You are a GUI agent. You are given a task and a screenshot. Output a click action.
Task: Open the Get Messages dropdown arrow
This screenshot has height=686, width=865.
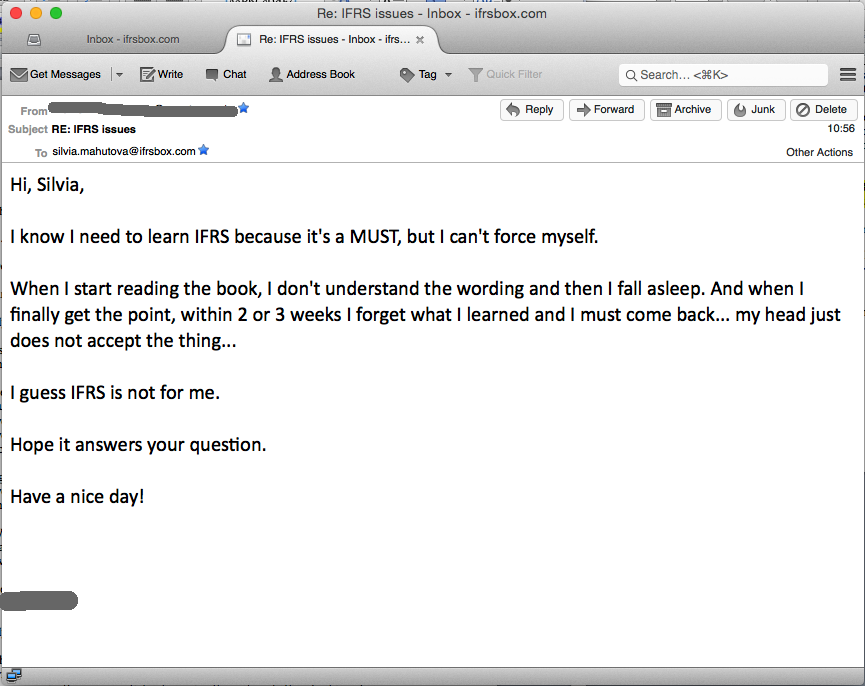[119, 75]
